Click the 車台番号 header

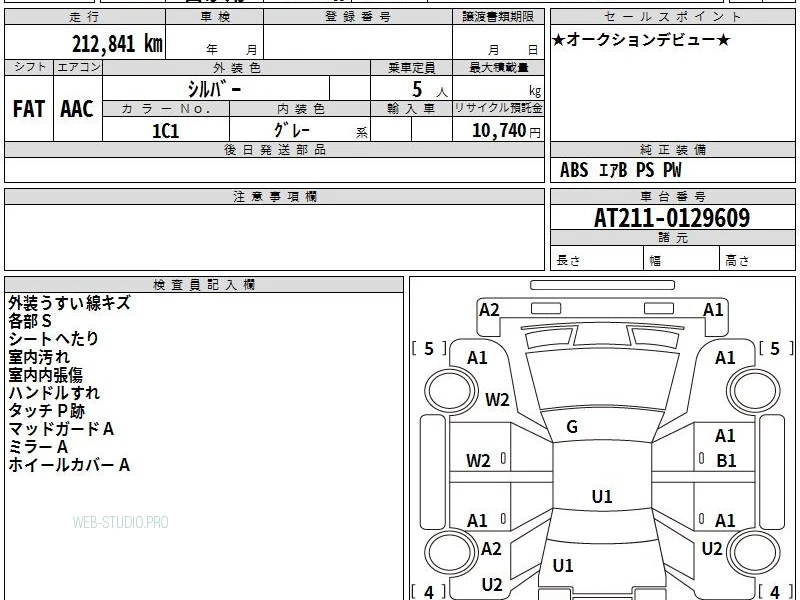672,196
